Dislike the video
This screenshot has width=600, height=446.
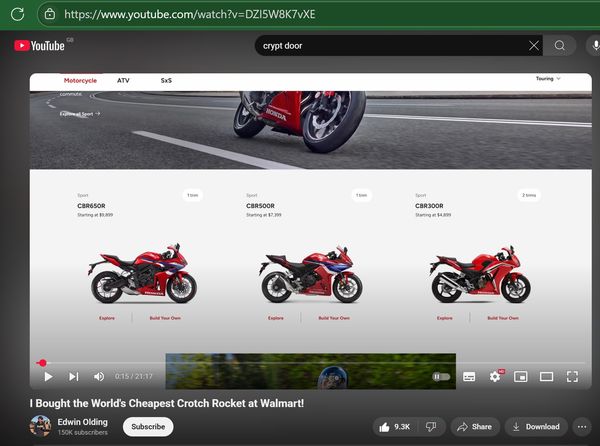[431, 426]
